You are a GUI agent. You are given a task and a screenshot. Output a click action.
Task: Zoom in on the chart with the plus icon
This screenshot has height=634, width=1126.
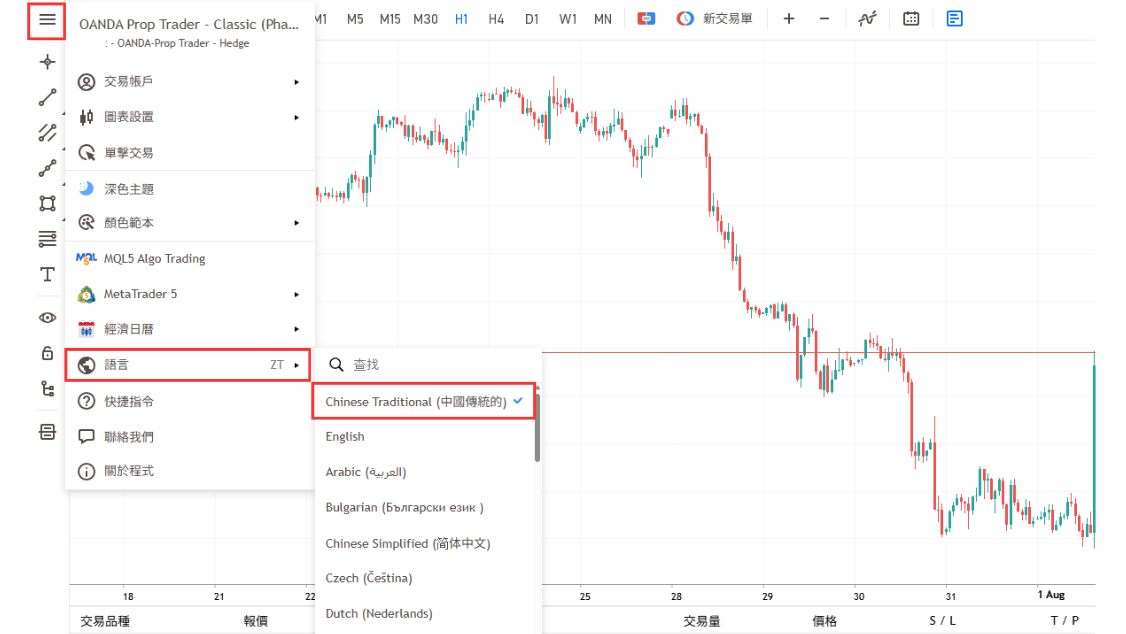(x=789, y=18)
